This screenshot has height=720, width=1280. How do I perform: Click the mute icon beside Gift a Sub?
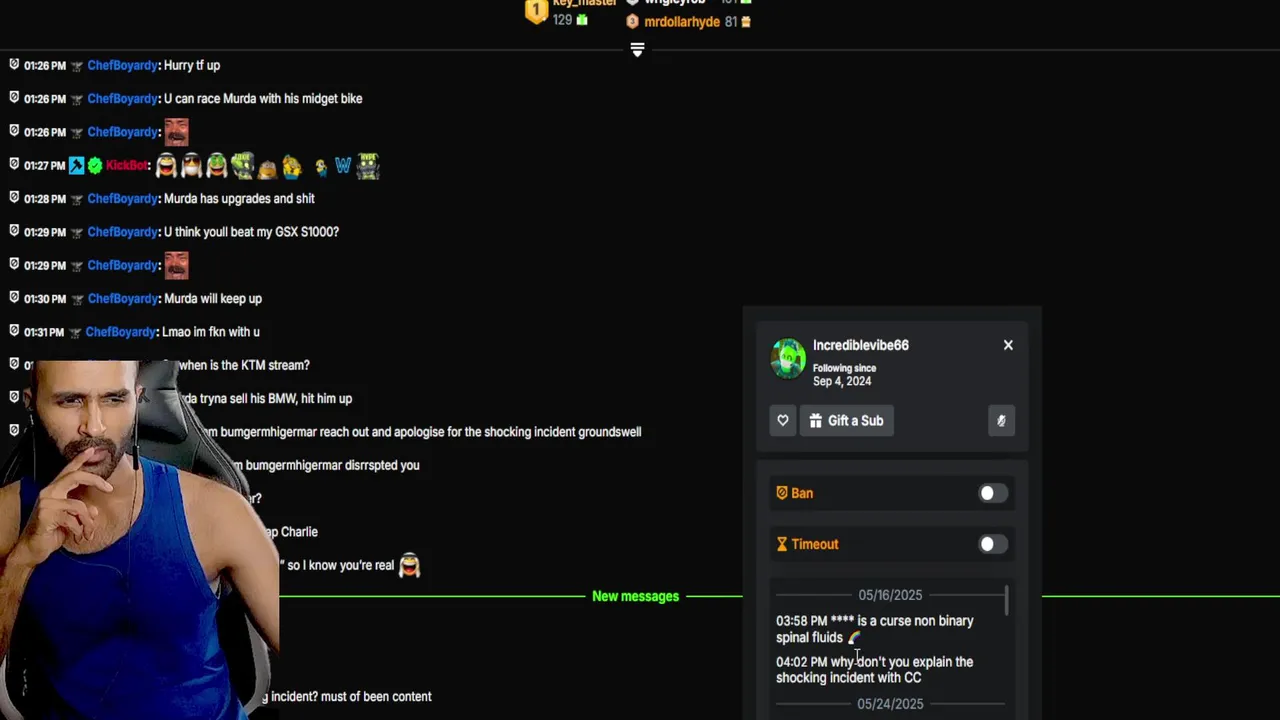tap(1001, 421)
